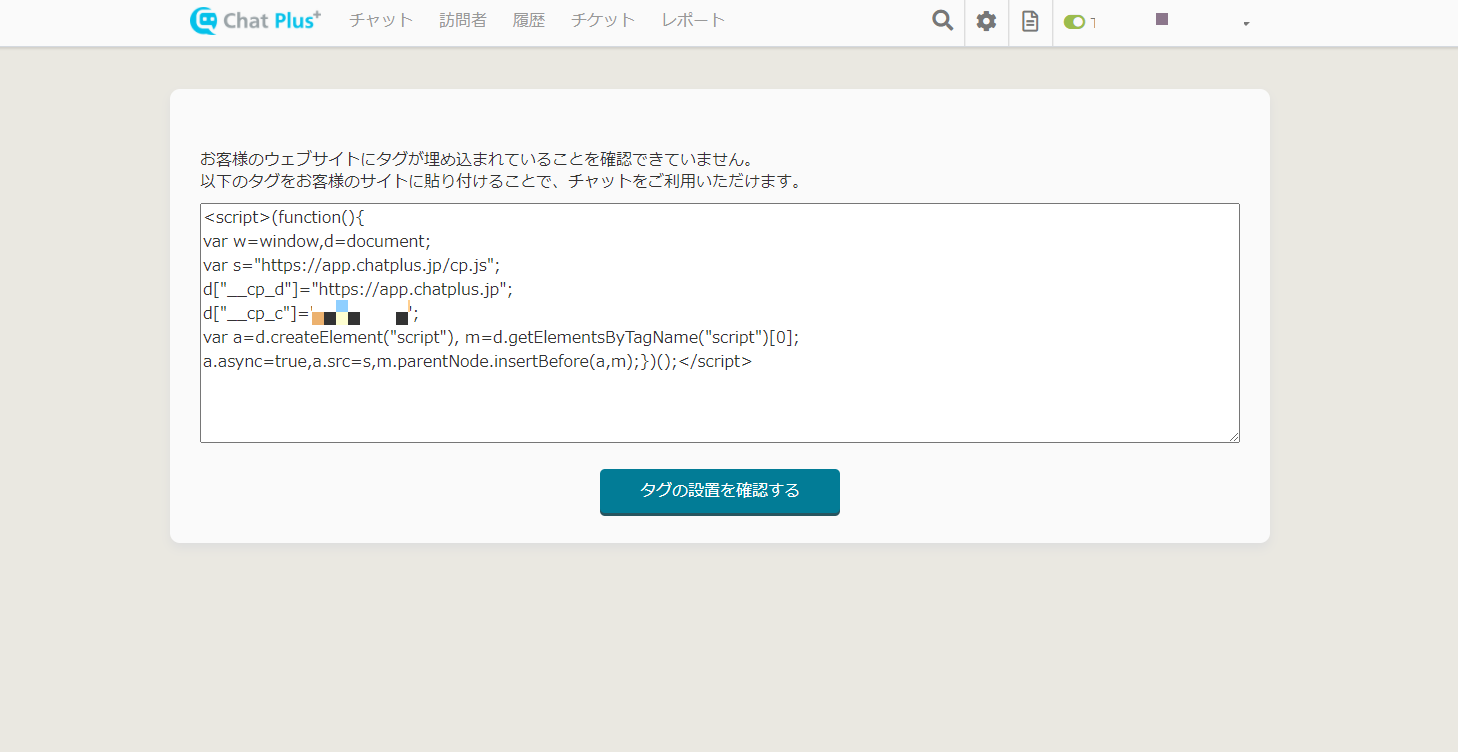Viewport: 1458px width, 752px height.
Task: Click the instruction text about pasting tag
Action: [x=501, y=181]
